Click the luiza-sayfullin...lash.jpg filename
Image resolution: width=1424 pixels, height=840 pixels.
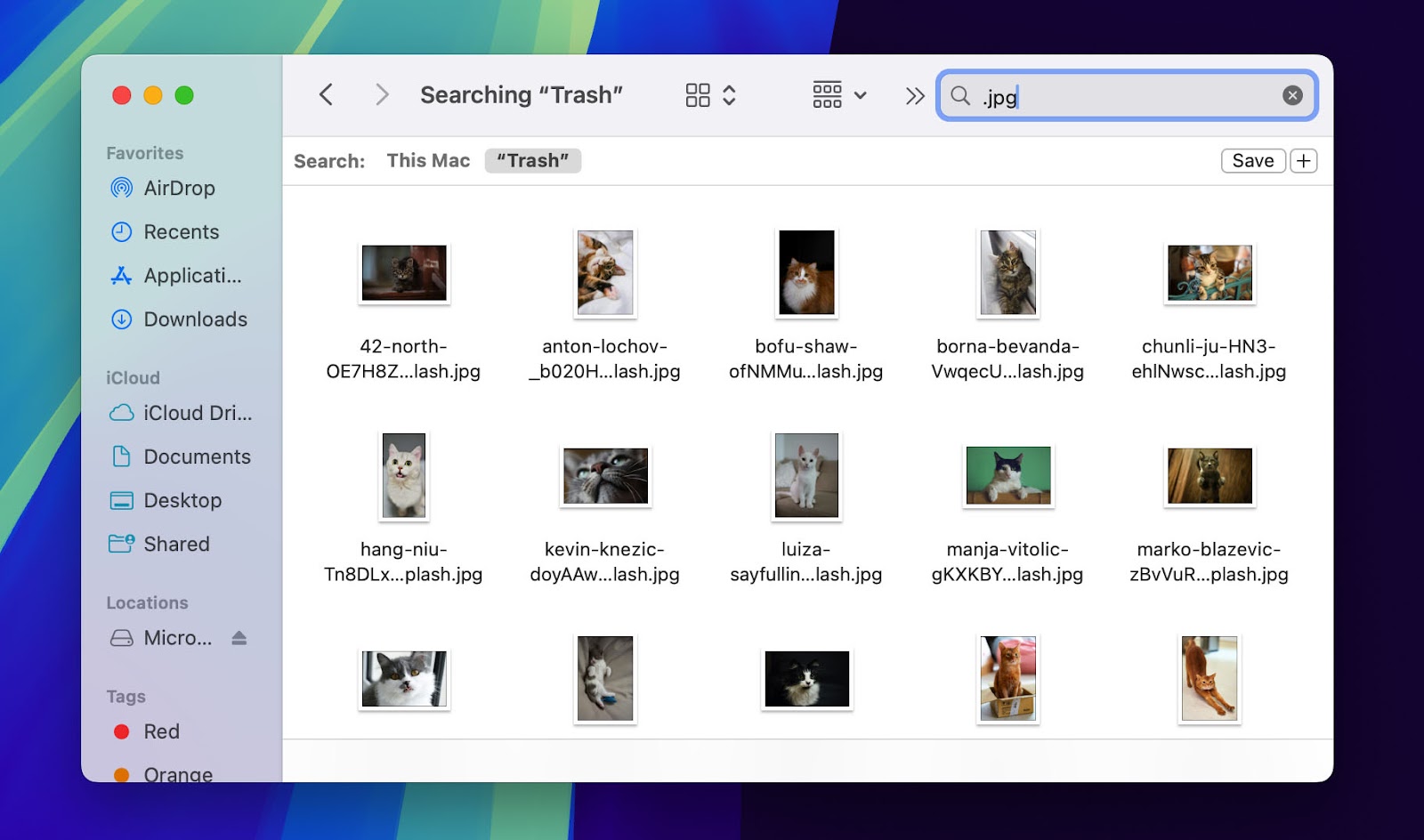(x=806, y=561)
